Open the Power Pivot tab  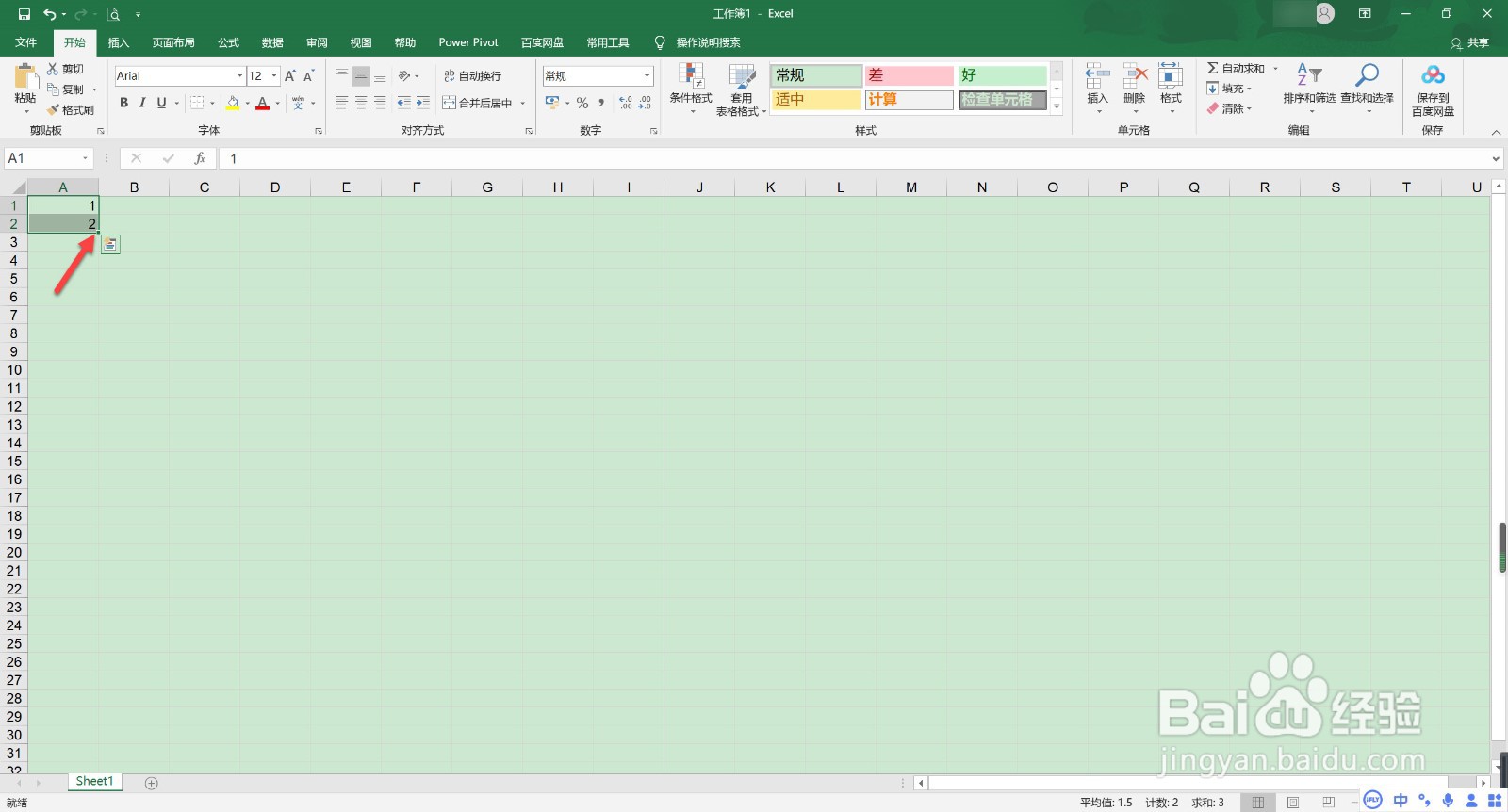468,42
